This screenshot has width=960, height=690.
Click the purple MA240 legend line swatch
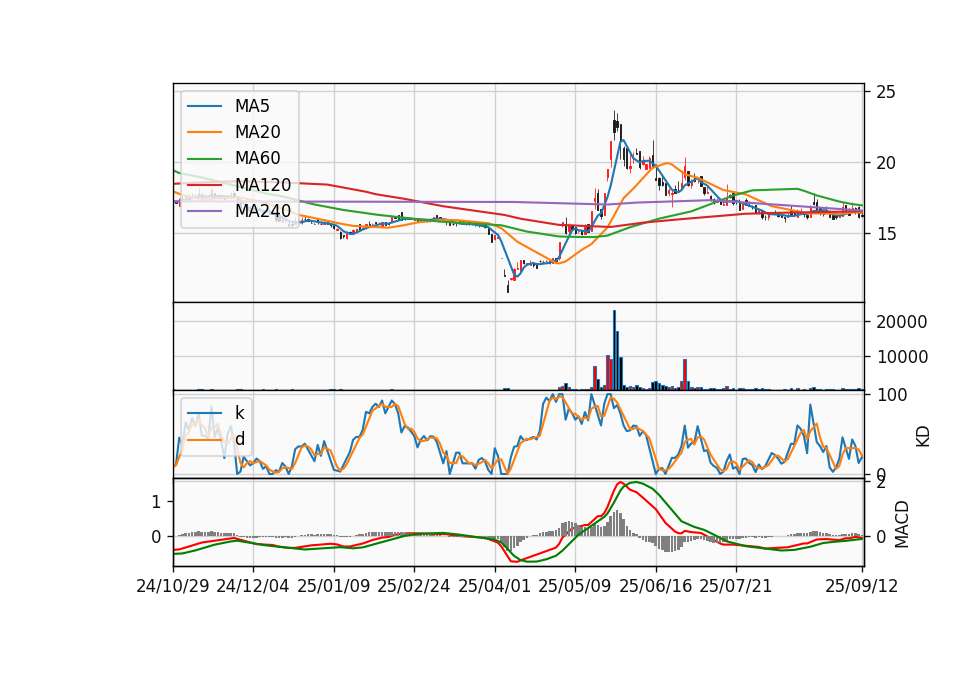[204, 211]
